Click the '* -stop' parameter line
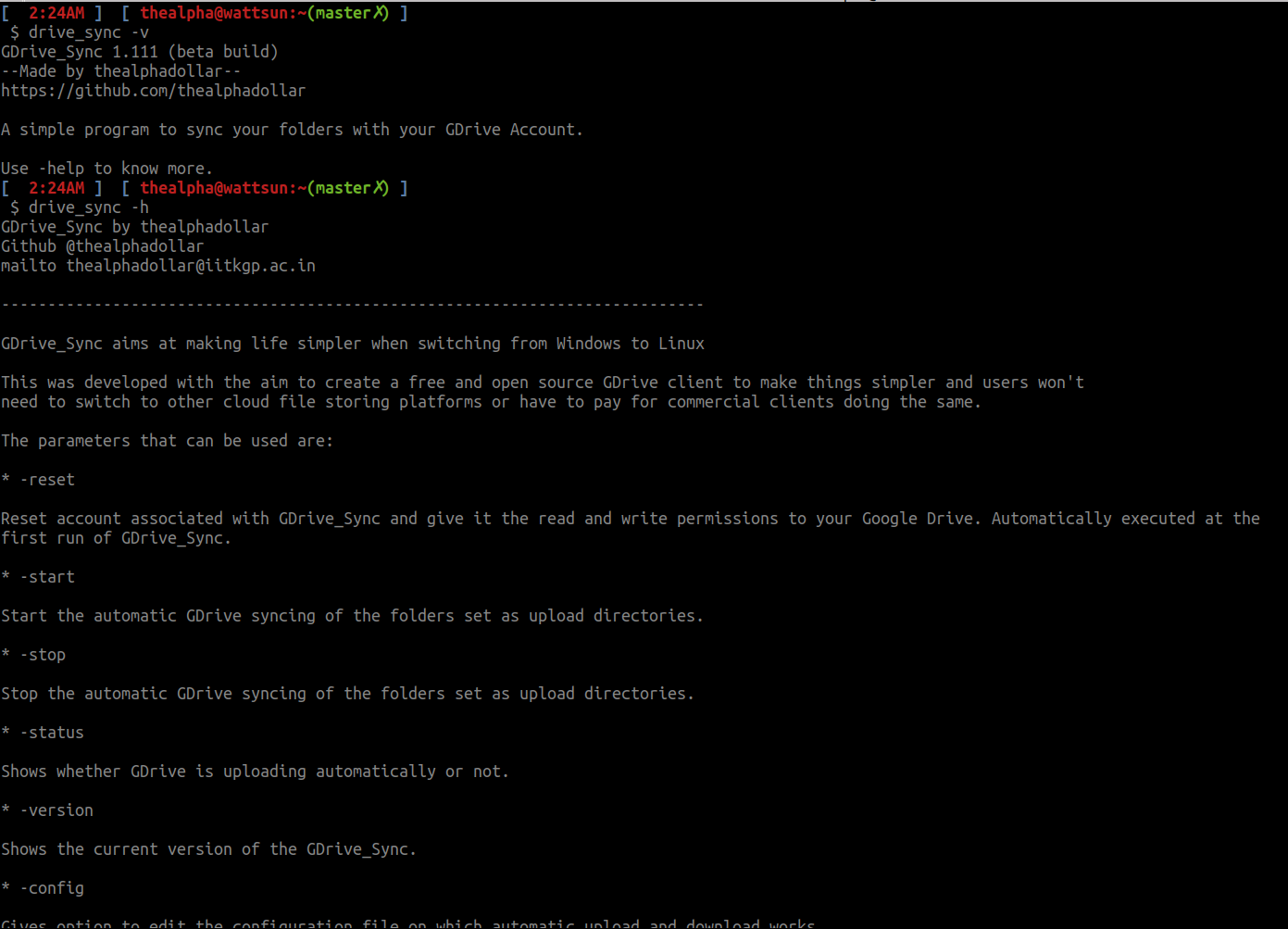1288x929 pixels. (33, 655)
